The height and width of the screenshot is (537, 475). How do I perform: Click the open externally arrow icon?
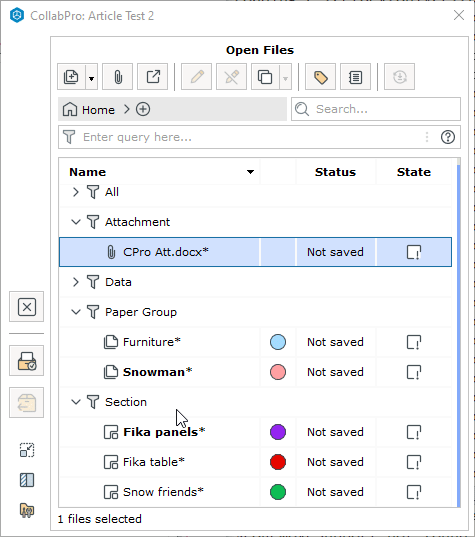click(153, 77)
